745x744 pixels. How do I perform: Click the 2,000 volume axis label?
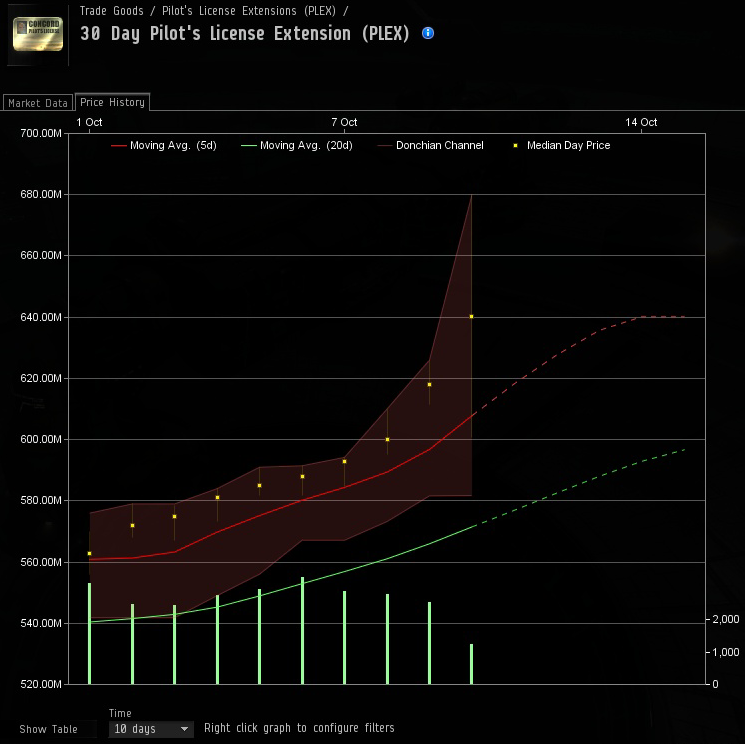[726, 619]
